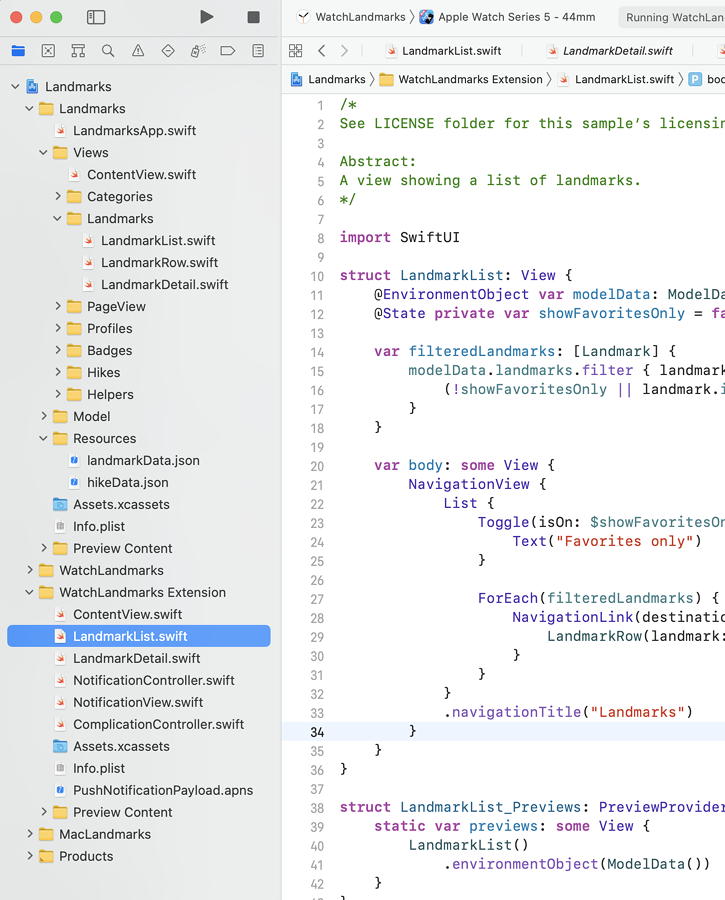
Task: Click line number 34 in gutter
Action: (317, 732)
